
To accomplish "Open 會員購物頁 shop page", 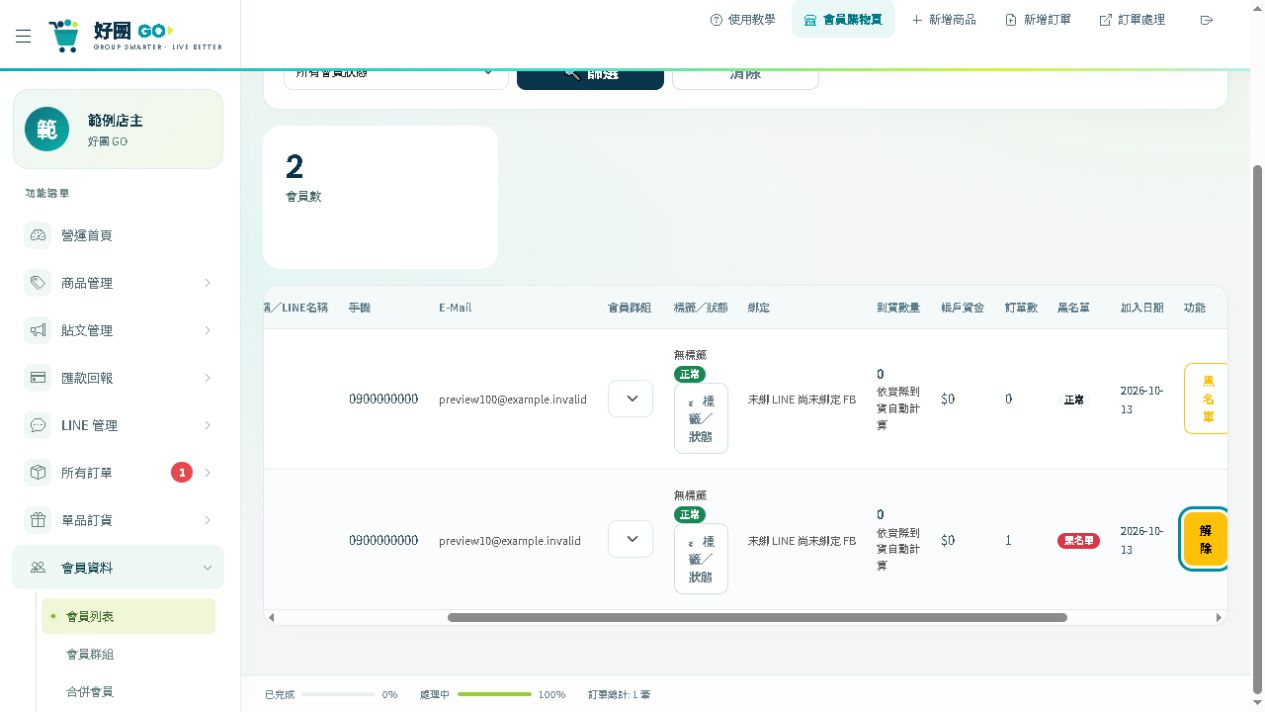I will coord(843,20).
